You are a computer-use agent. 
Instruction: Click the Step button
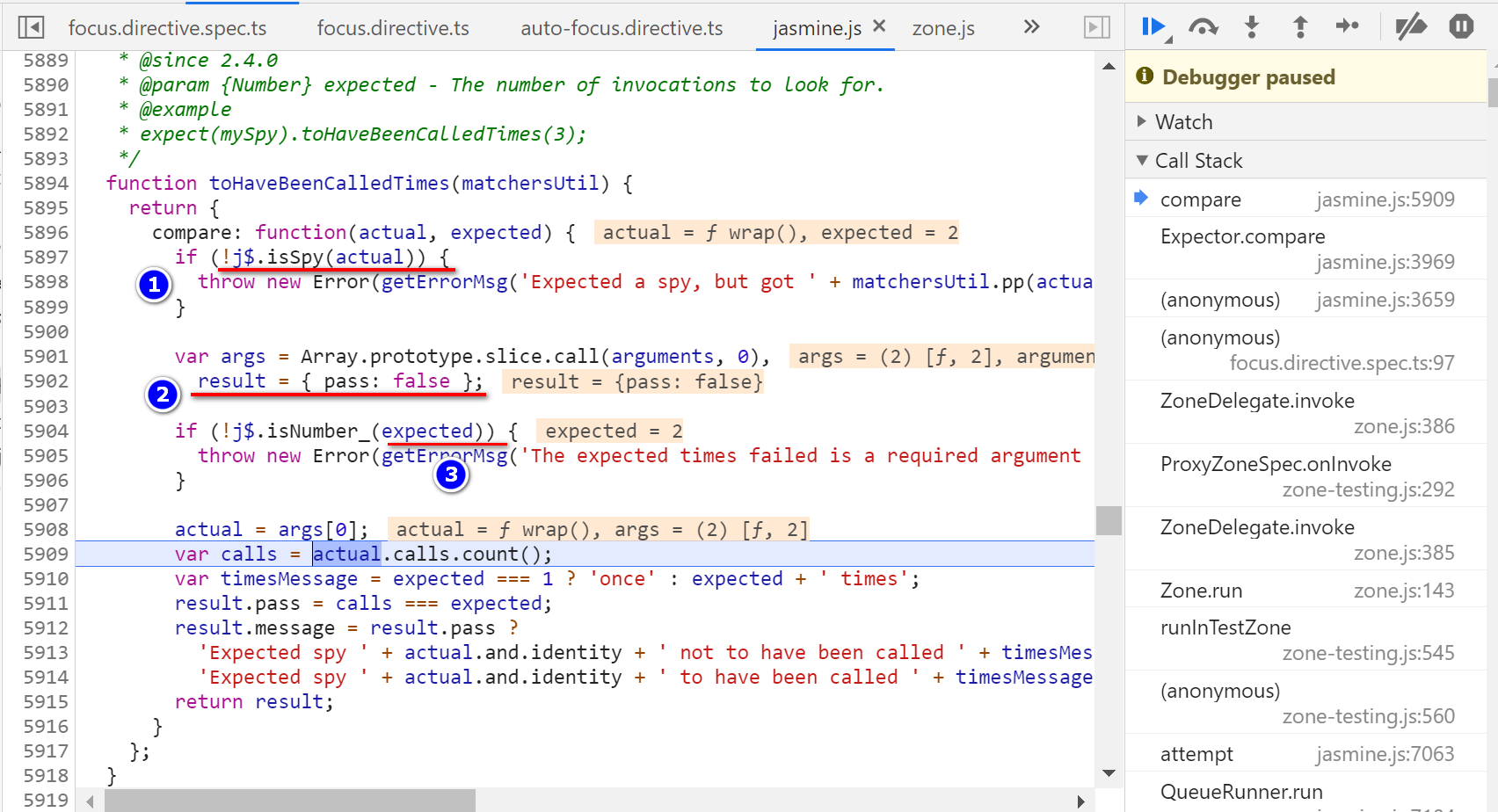[1347, 26]
